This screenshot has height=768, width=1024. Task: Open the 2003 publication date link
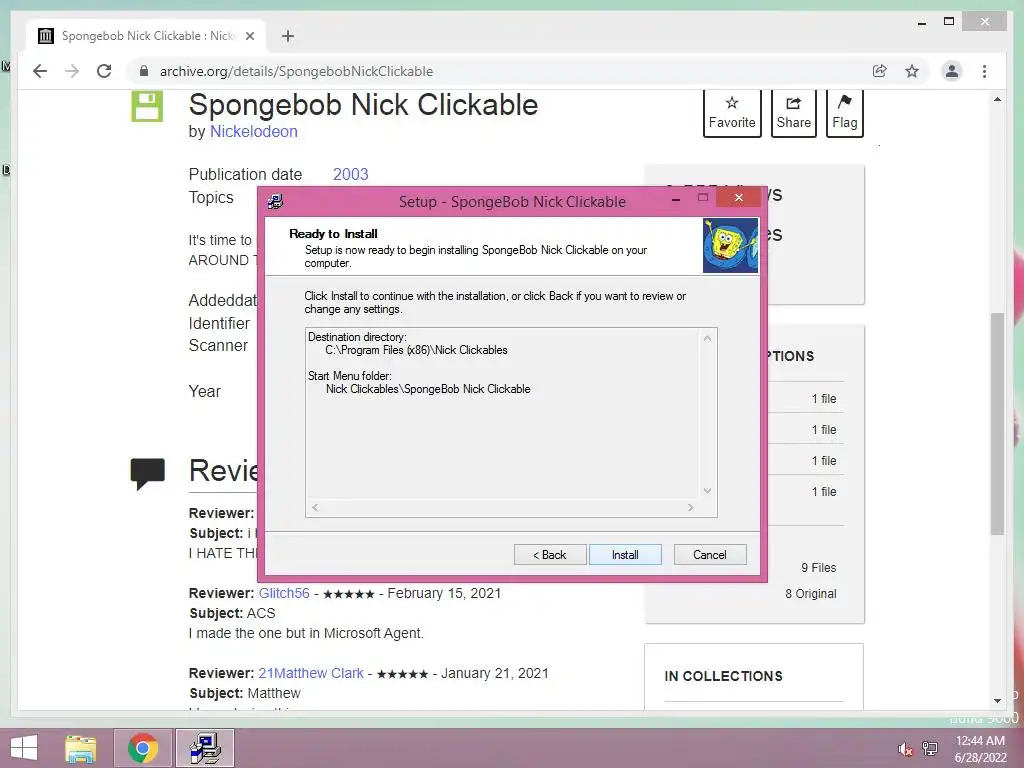click(x=351, y=174)
